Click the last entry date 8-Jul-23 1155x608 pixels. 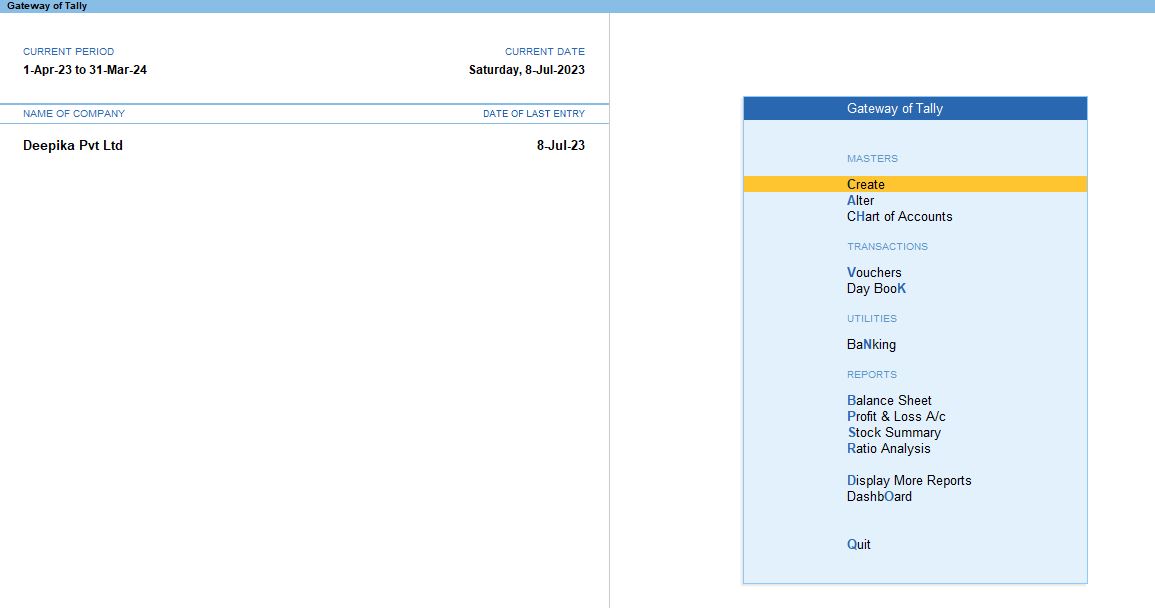[560, 145]
